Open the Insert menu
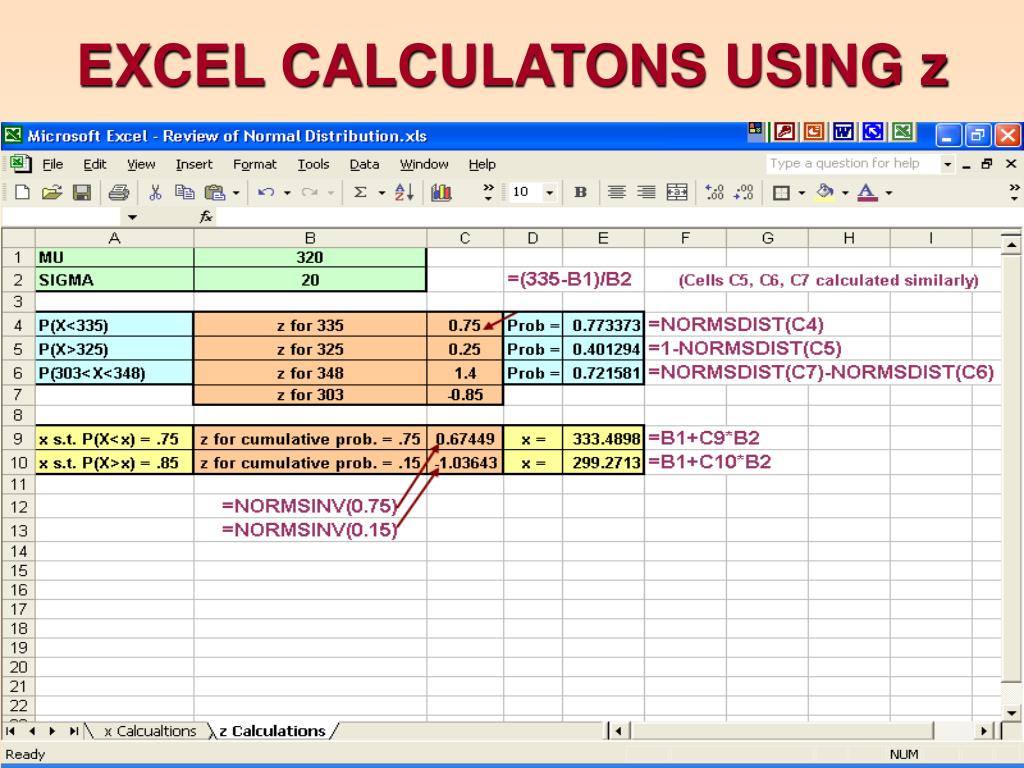The width and height of the screenshot is (1024, 768). 194,165
